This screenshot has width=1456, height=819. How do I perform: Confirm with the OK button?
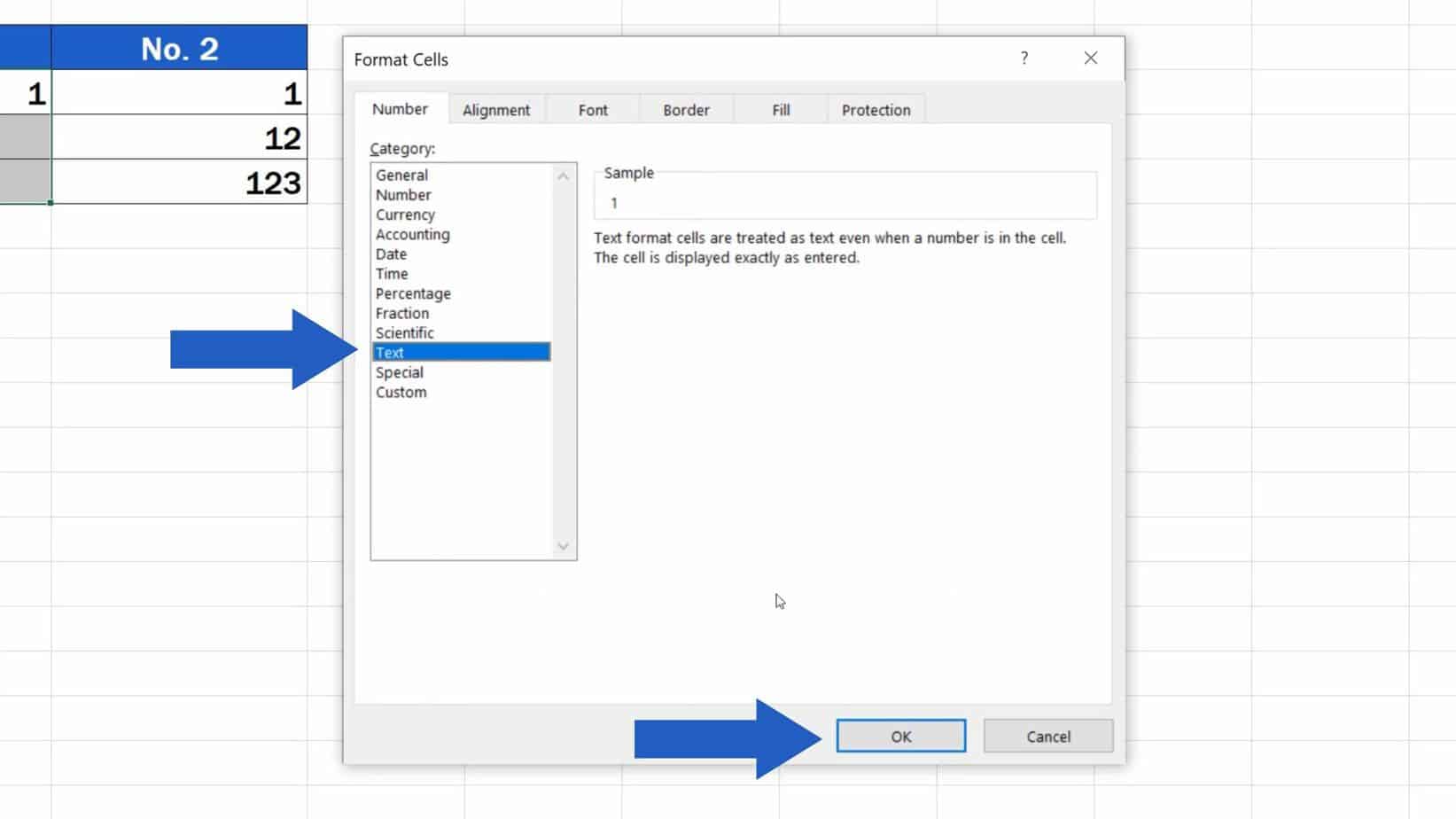pos(900,736)
